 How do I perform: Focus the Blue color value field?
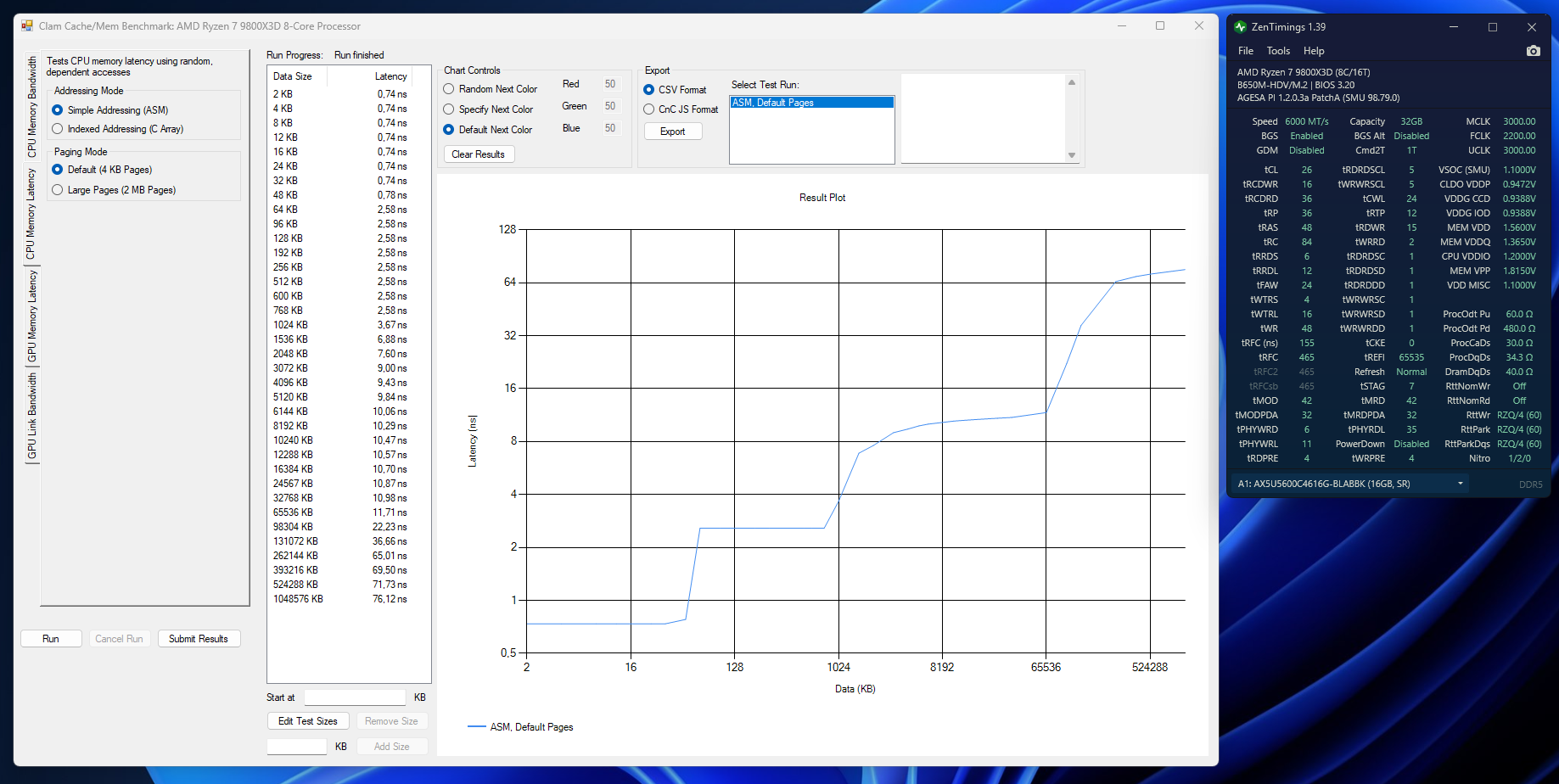pyautogui.click(x=610, y=128)
